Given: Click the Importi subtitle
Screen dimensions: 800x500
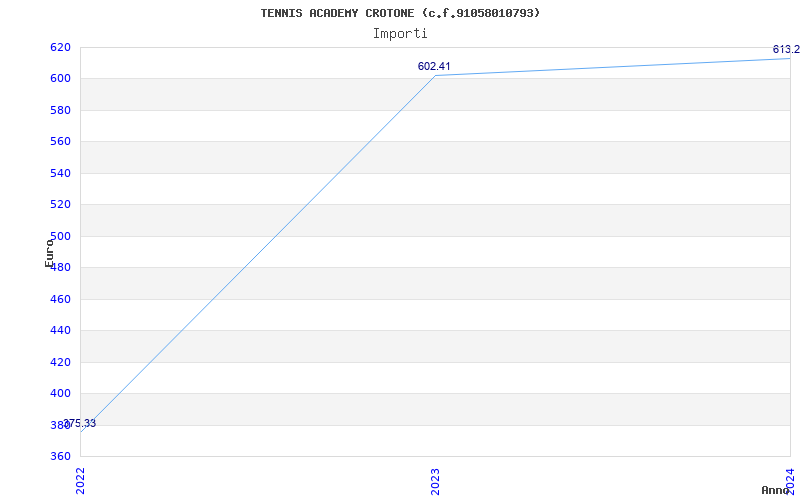Looking at the screenshot, I should pos(400,34).
